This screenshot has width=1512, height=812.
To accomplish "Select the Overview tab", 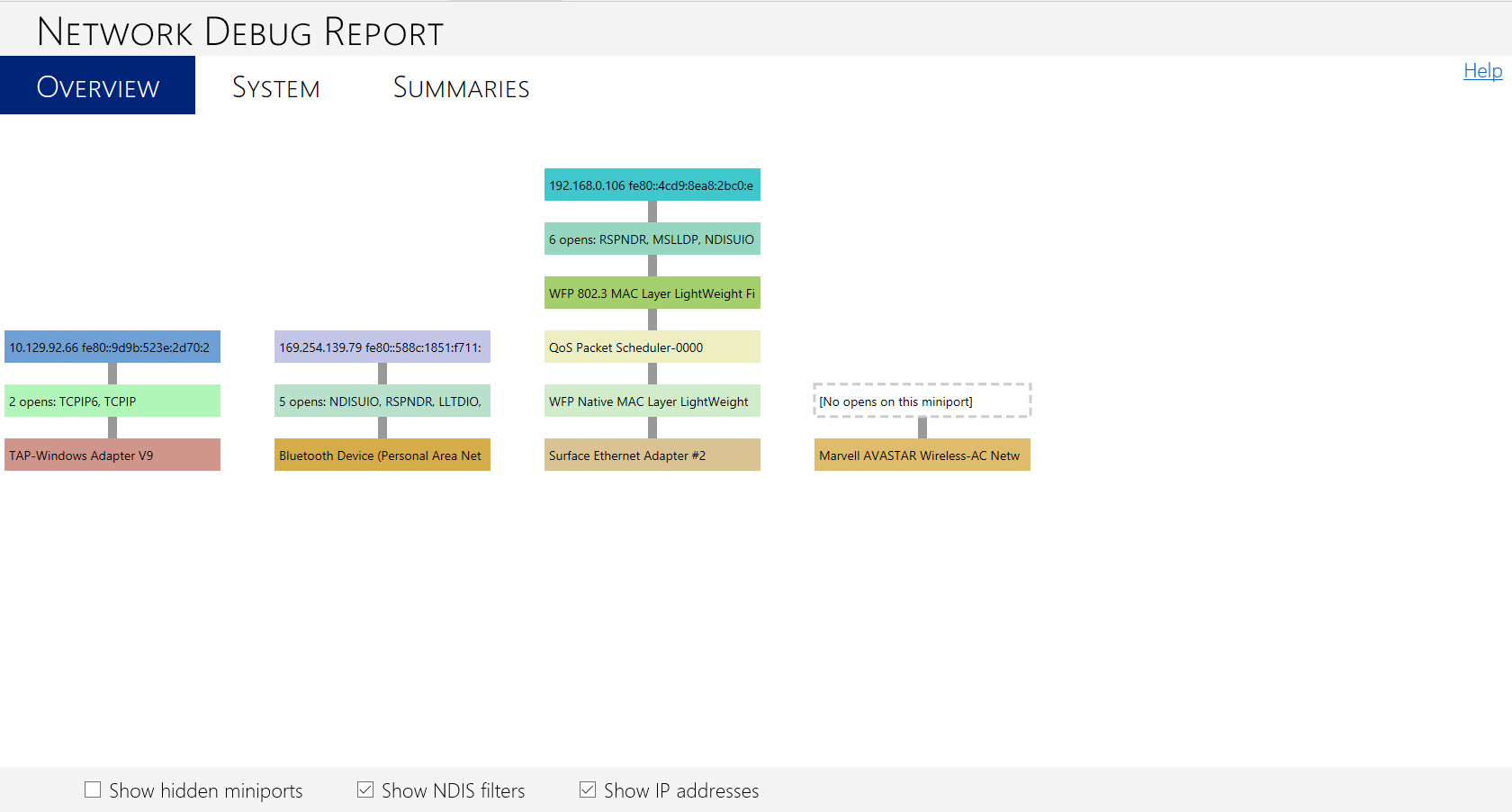I will pos(97,86).
